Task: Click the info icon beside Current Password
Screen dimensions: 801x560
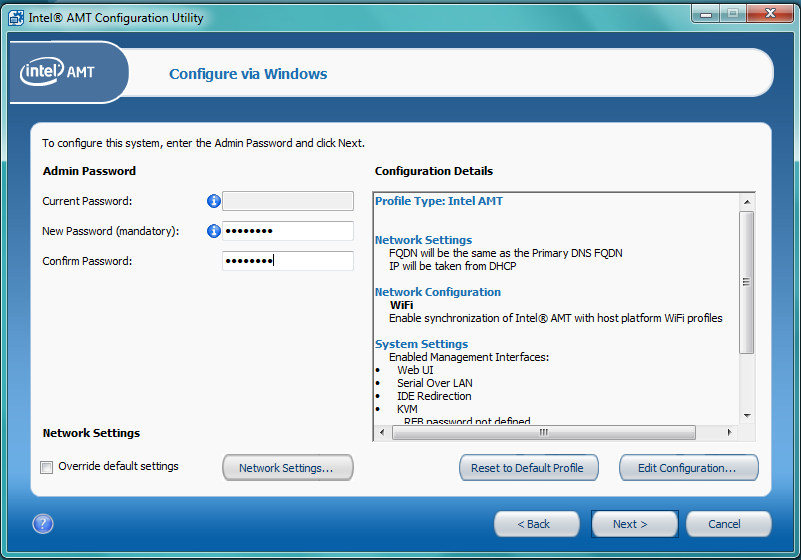Action: point(214,201)
